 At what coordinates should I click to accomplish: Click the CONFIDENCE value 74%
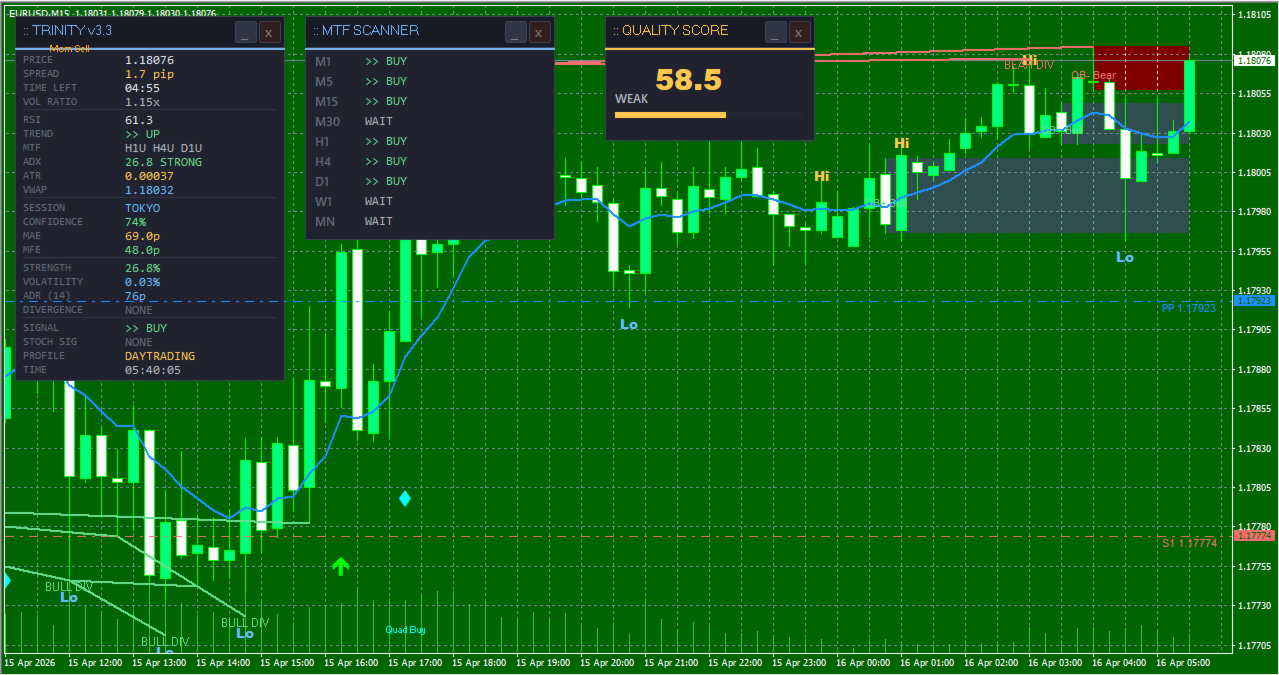[x=135, y=222]
